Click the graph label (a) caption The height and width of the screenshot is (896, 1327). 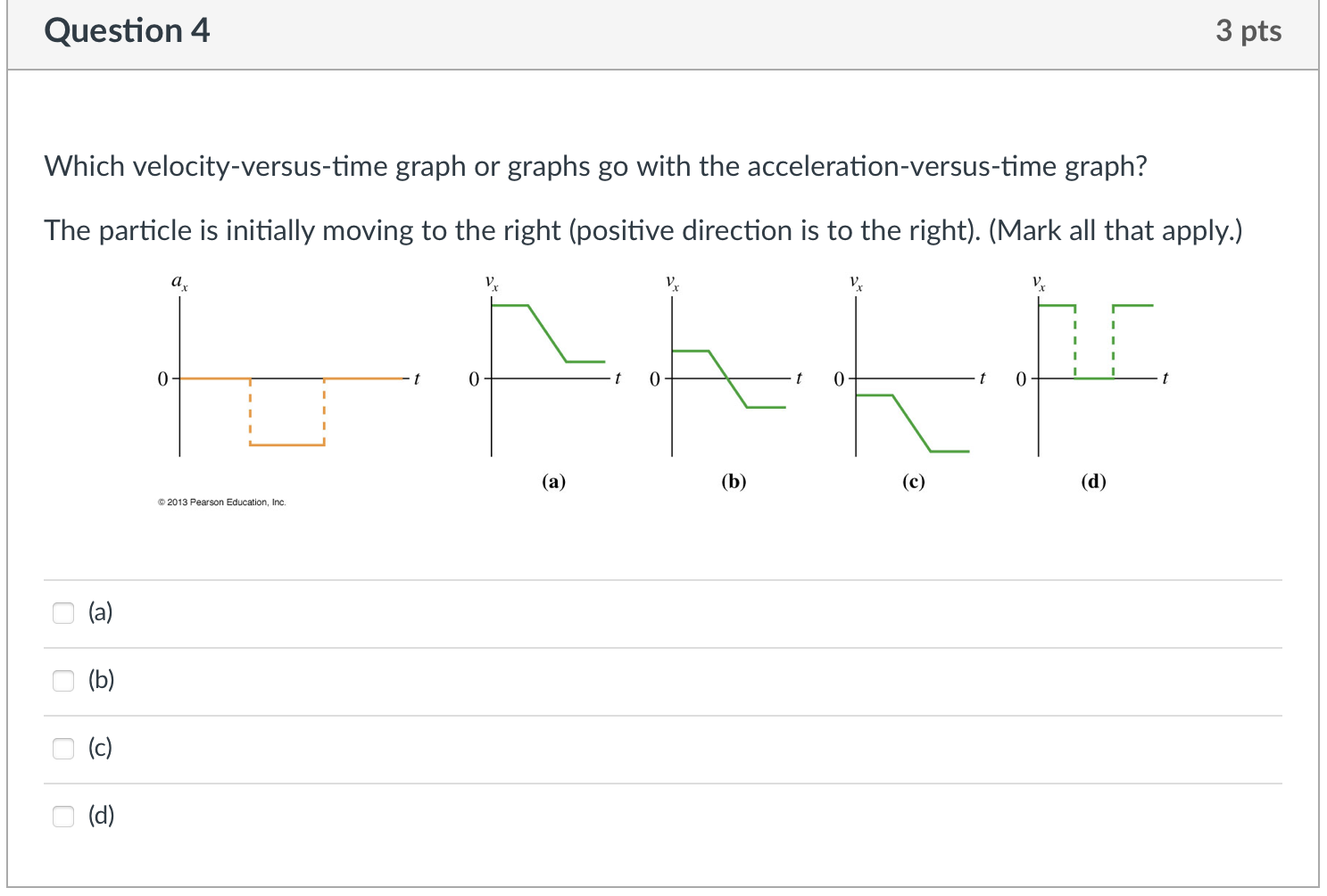tap(553, 481)
